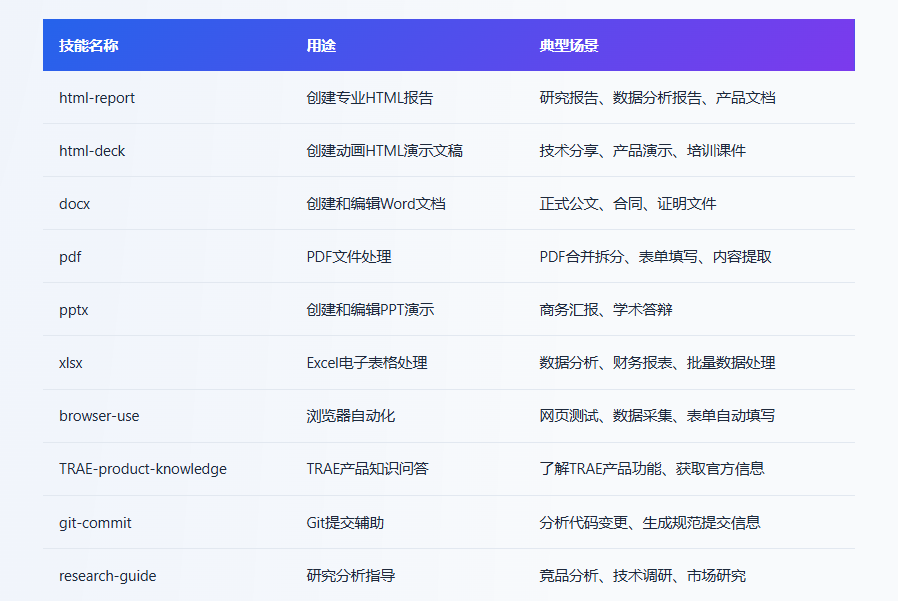Select the html-deck skill name

pos(92,151)
